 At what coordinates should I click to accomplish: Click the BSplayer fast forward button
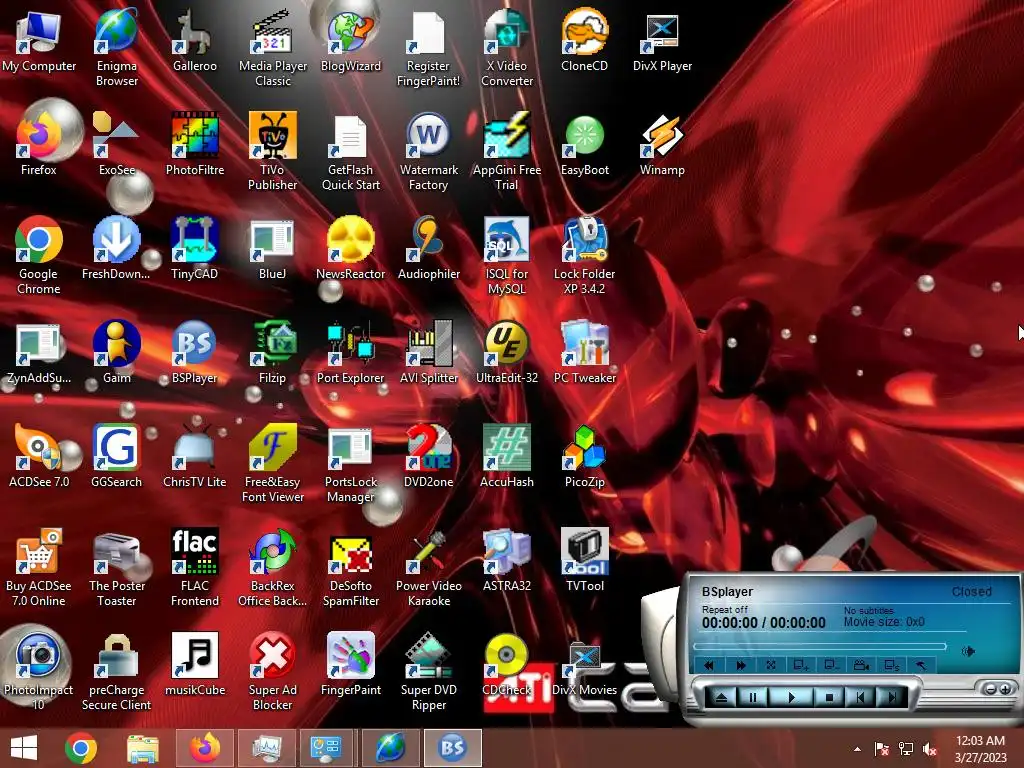pyautogui.click(x=741, y=665)
